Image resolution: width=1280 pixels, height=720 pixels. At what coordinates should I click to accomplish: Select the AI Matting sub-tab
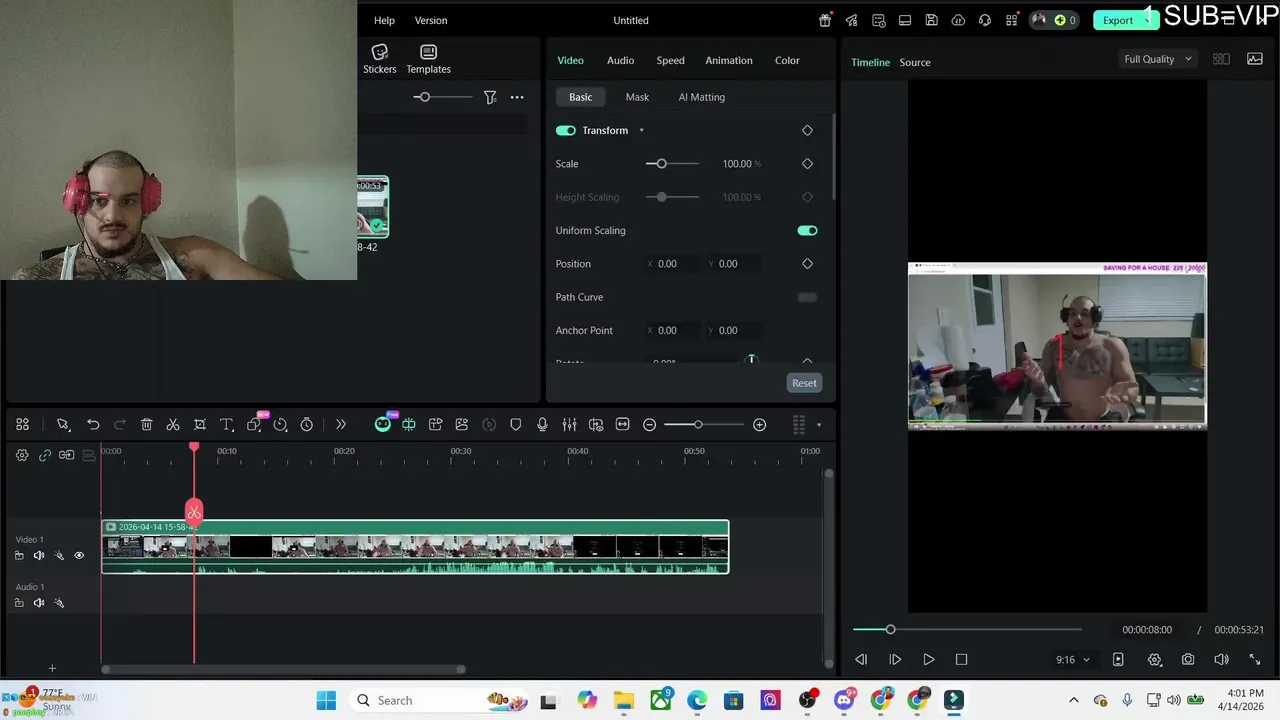(x=702, y=97)
